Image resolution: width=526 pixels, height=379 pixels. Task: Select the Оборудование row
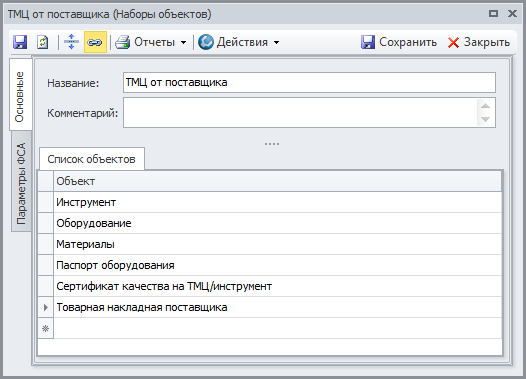277,223
